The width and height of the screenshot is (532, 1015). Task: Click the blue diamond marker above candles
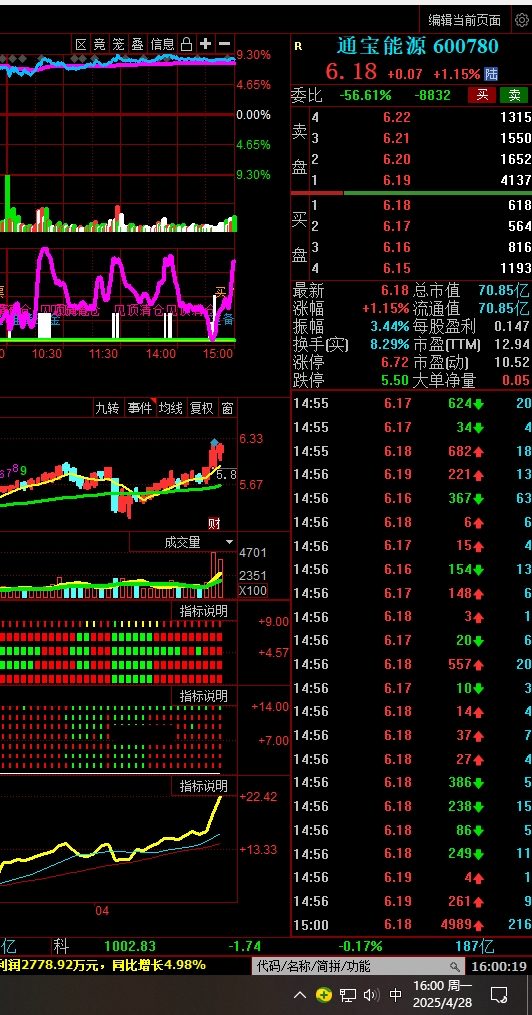click(214, 442)
